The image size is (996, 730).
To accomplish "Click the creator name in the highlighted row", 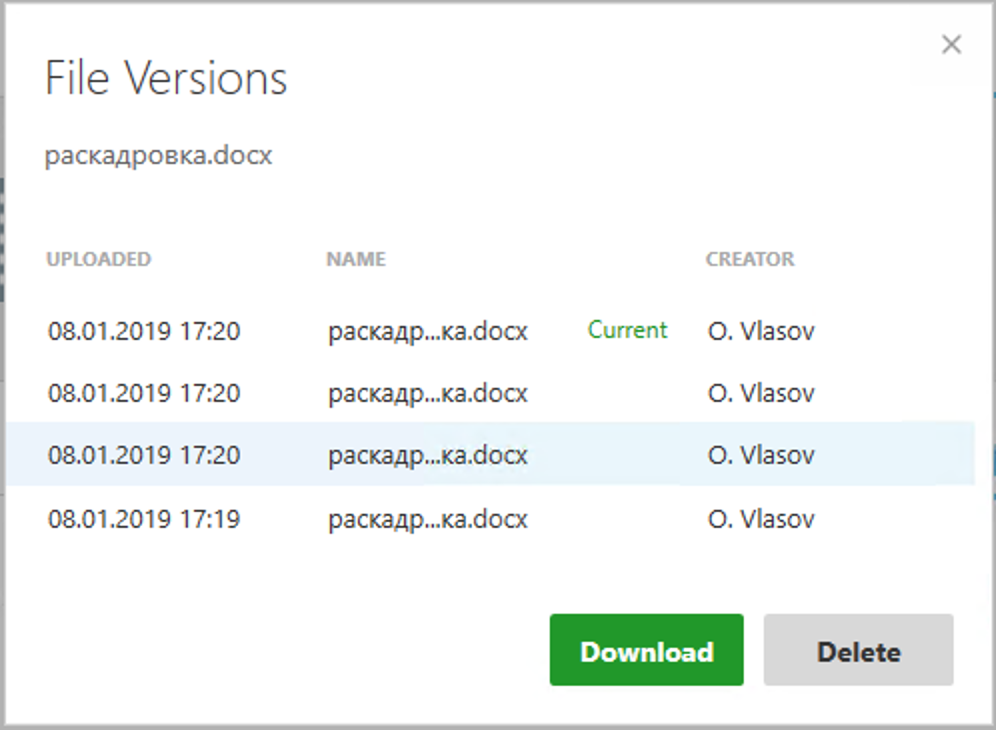I will coord(760,456).
